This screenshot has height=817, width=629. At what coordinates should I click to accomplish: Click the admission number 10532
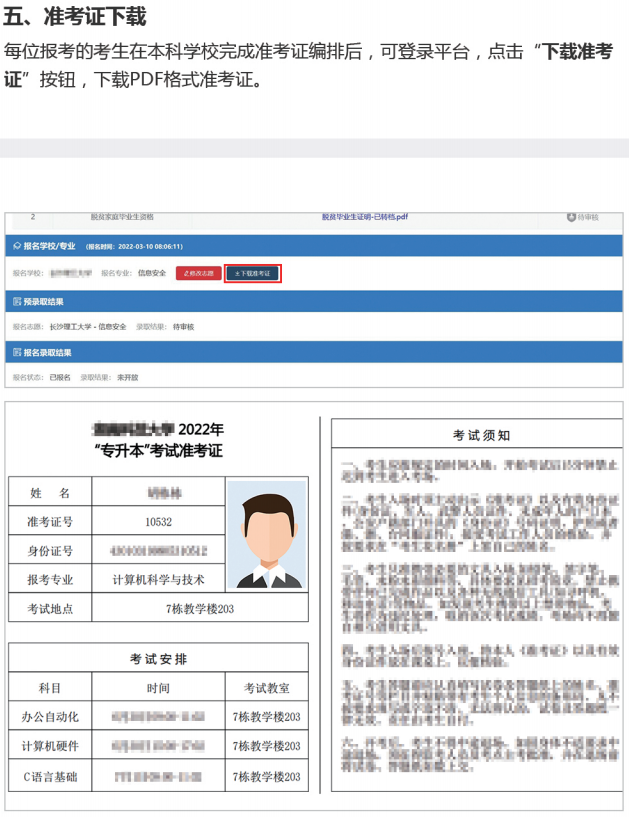[x=158, y=521]
